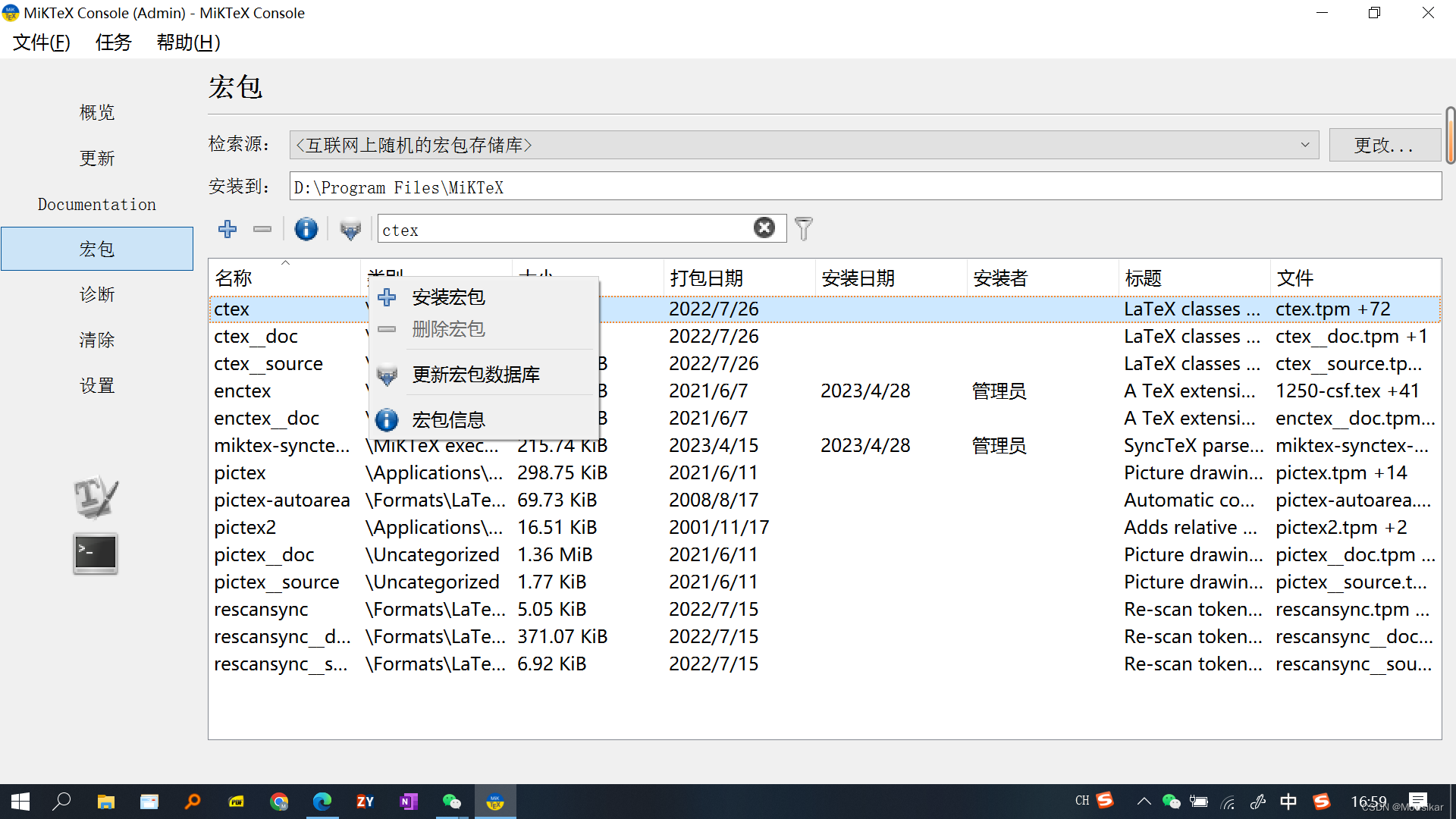The height and width of the screenshot is (819, 1456).
Task: Launch TeXworks from the sidebar icon
Action: pos(96,497)
